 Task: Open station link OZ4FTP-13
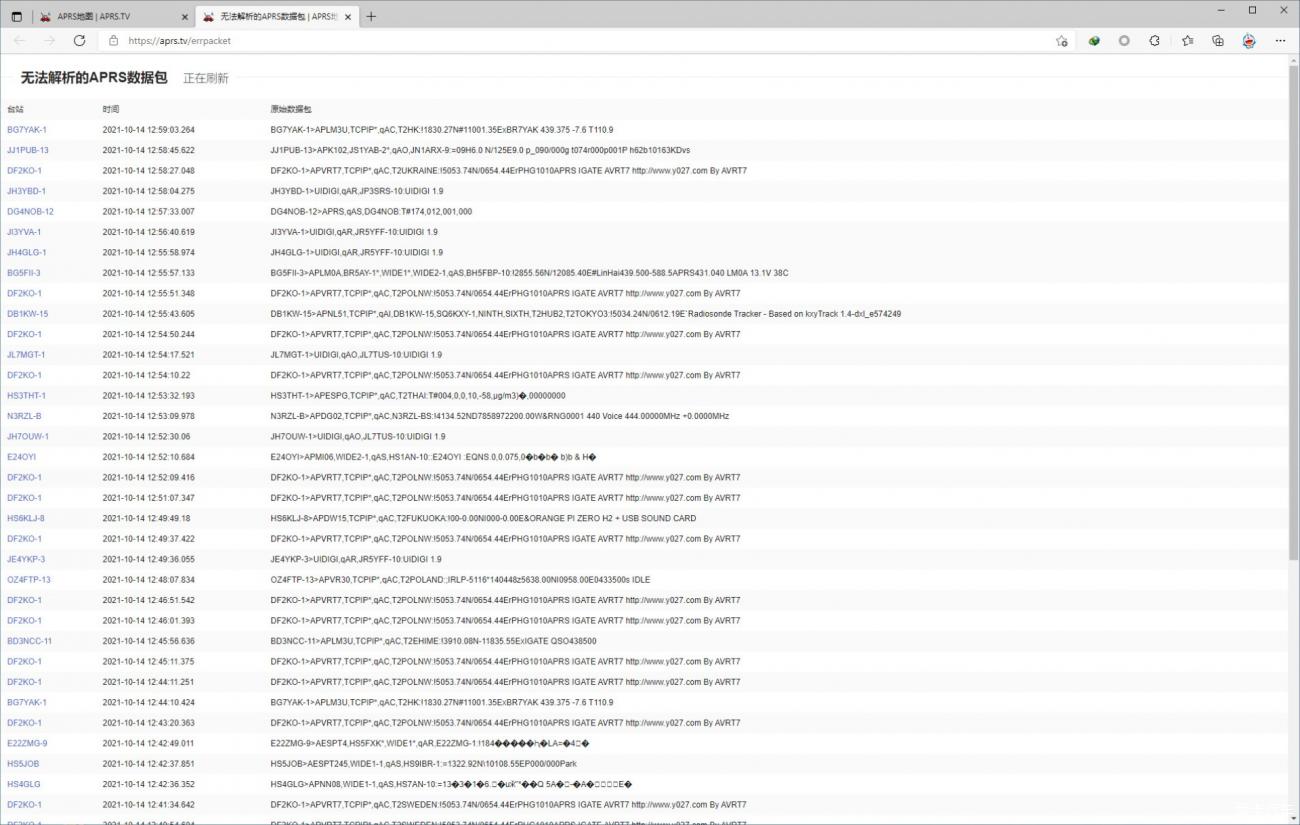[29, 580]
